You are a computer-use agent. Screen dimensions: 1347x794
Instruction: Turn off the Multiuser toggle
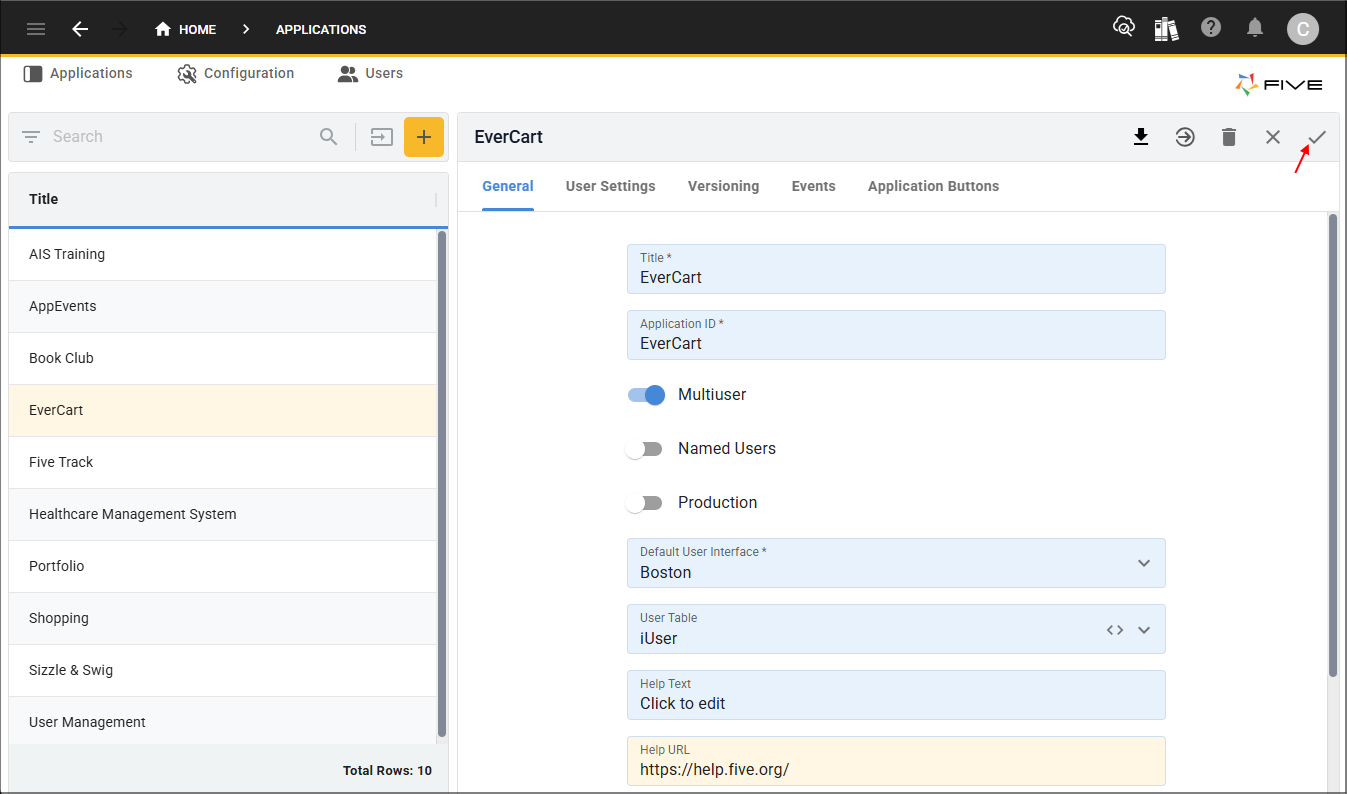tap(646, 395)
